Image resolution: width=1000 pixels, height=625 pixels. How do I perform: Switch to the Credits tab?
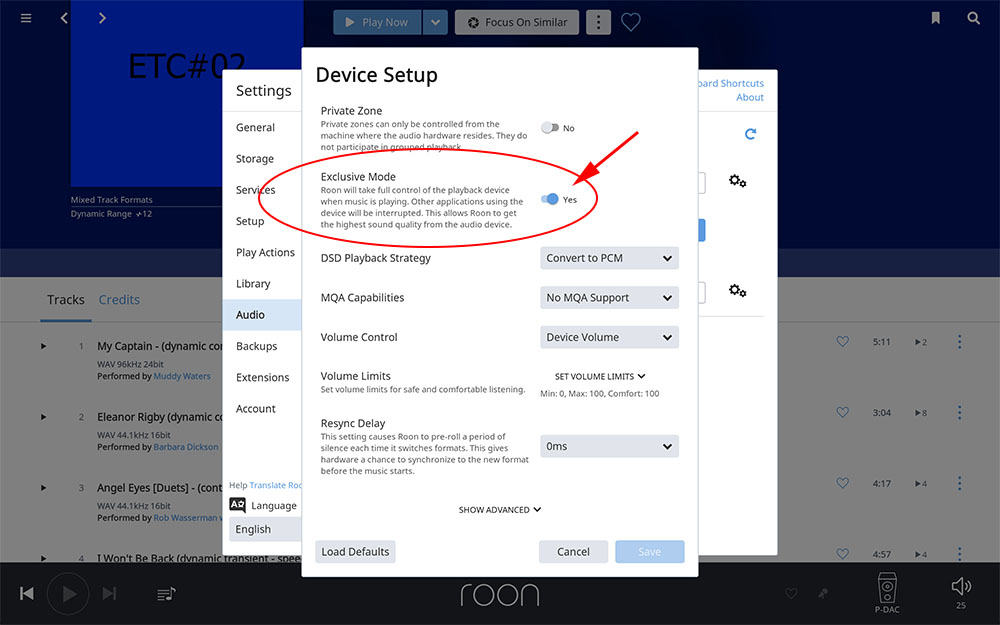tap(119, 300)
